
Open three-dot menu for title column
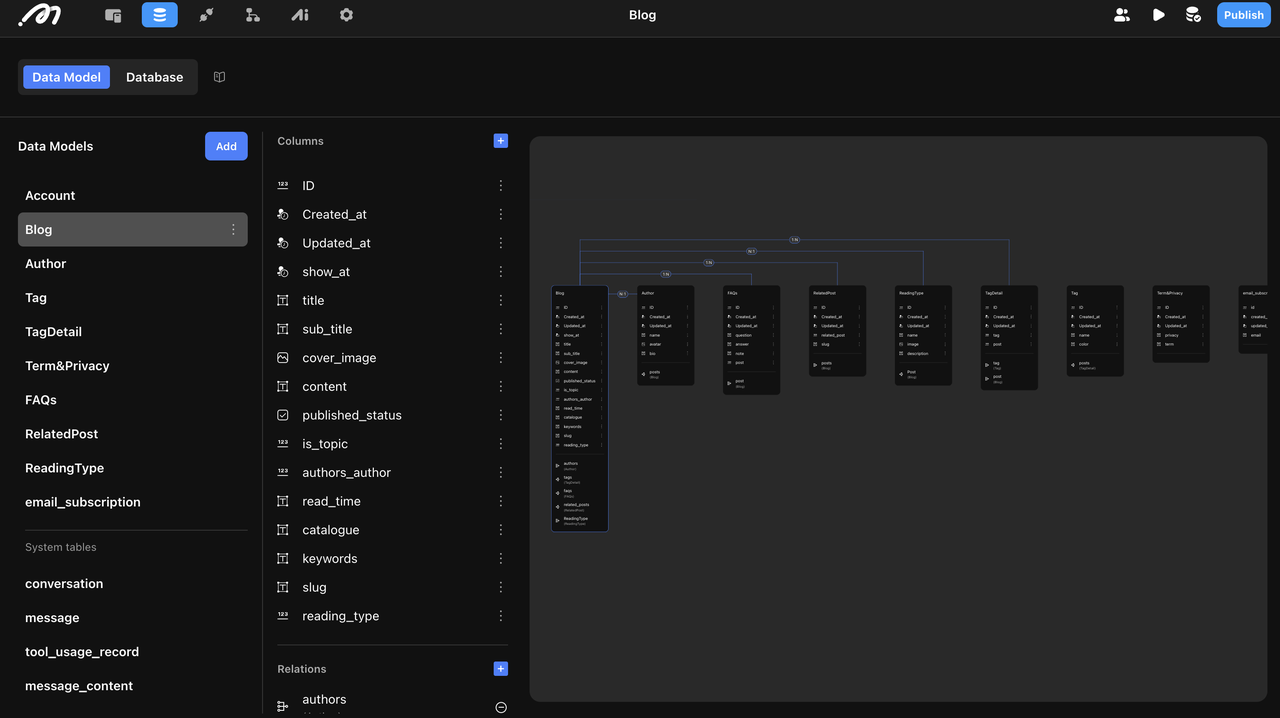pyautogui.click(x=501, y=300)
